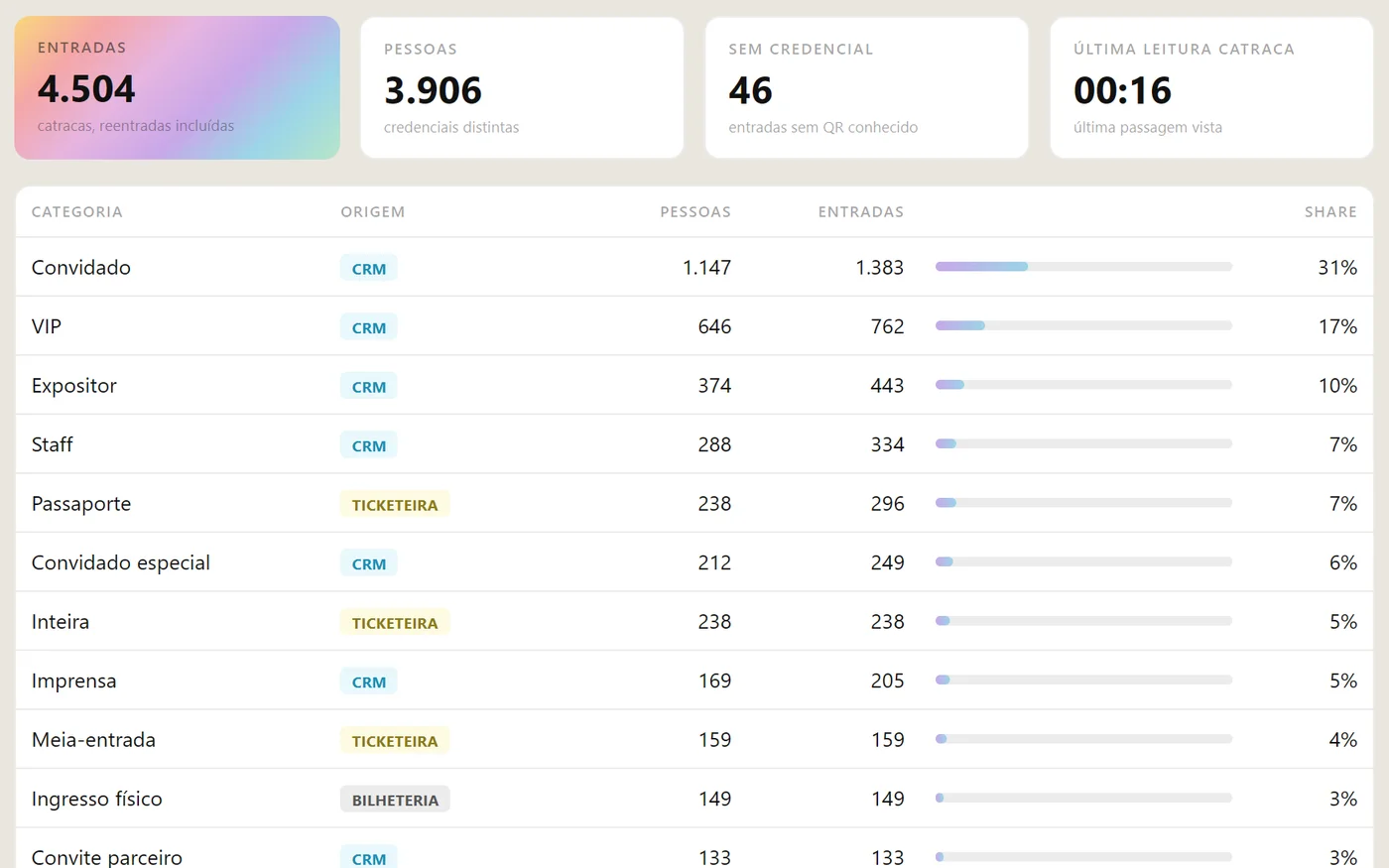Viewport: 1389px width, 868px height.
Task: Open the Entradas summary card
Action: (x=177, y=87)
